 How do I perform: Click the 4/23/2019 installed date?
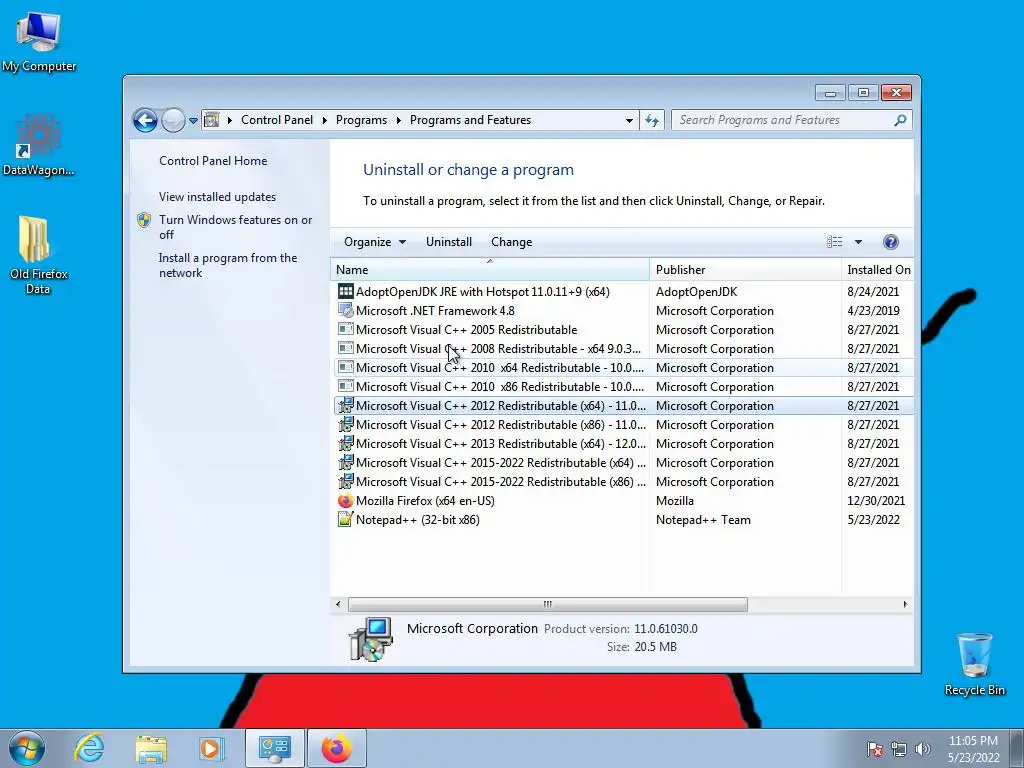(873, 311)
